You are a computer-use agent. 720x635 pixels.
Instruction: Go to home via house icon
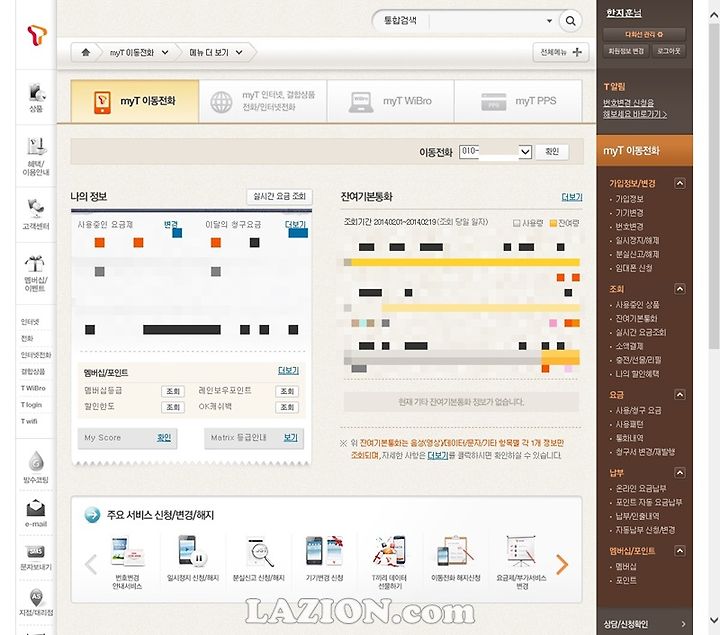(x=85, y=52)
